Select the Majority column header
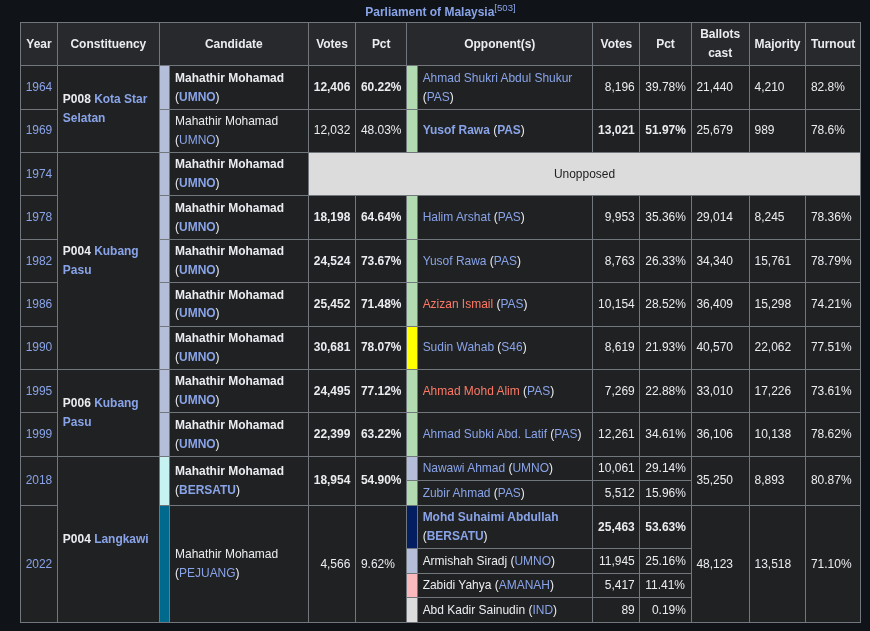Viewport: 870px width, 631px height. click(777, 44)
